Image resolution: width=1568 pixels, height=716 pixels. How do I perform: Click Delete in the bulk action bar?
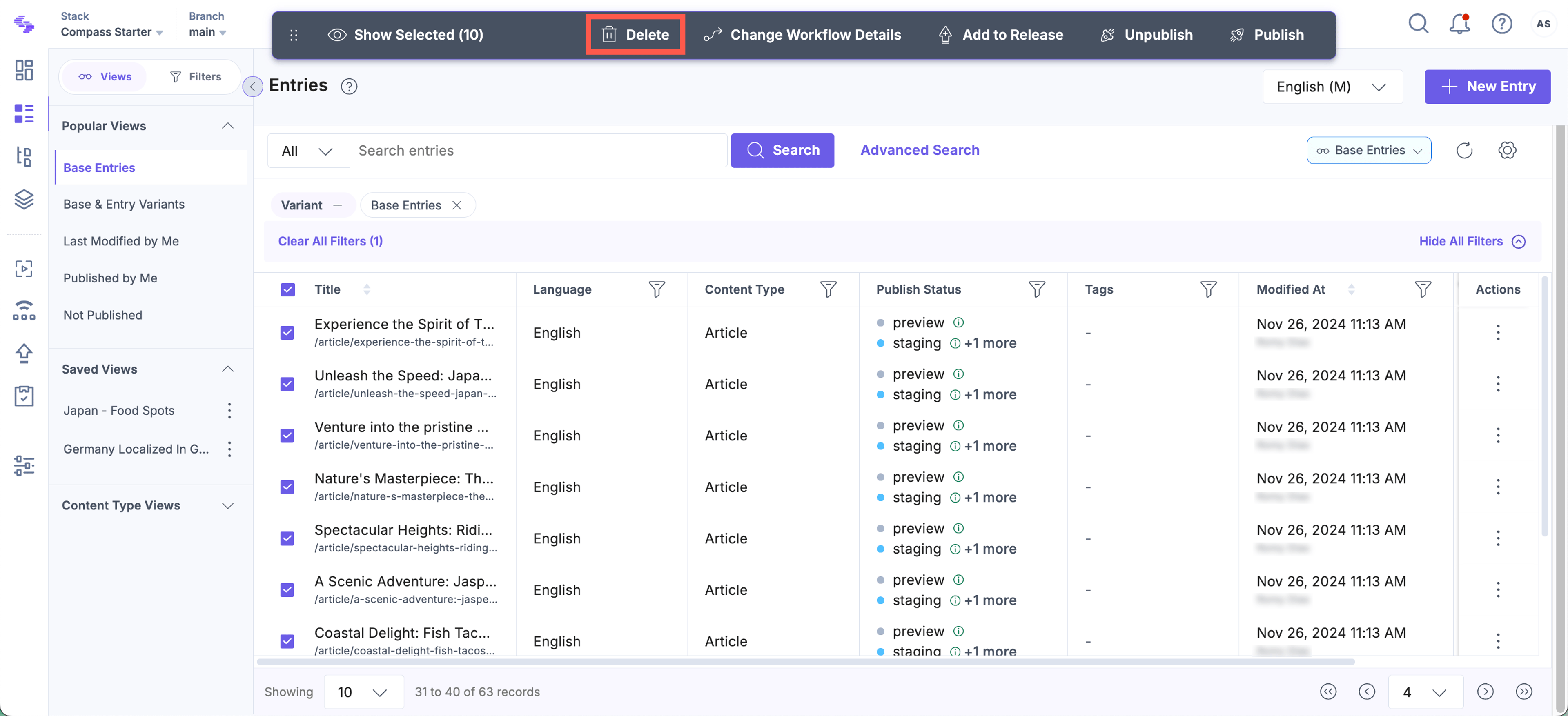(635, 35)
